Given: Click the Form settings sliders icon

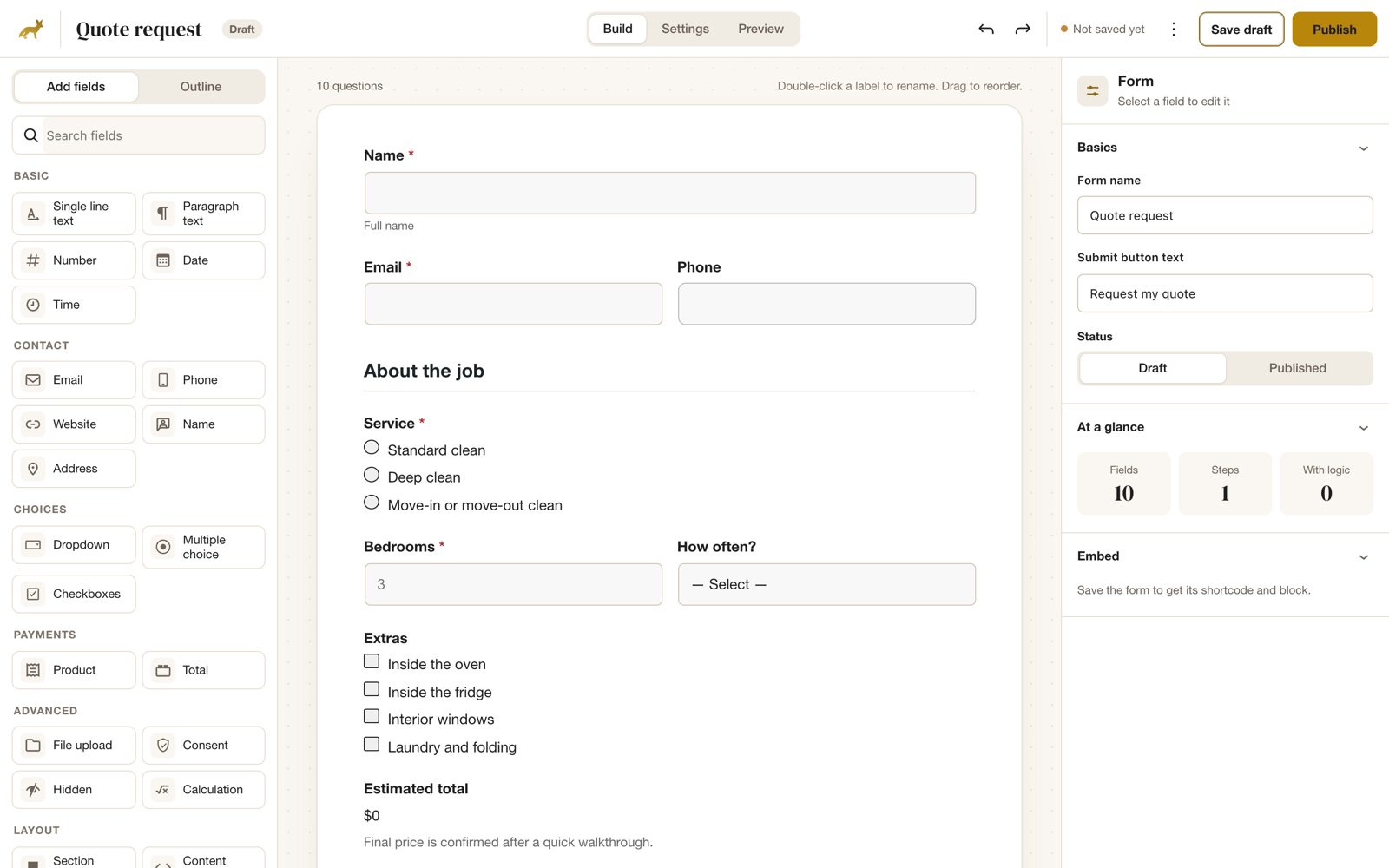Looking at the screenshot, I should click(x=1093, y=90).
